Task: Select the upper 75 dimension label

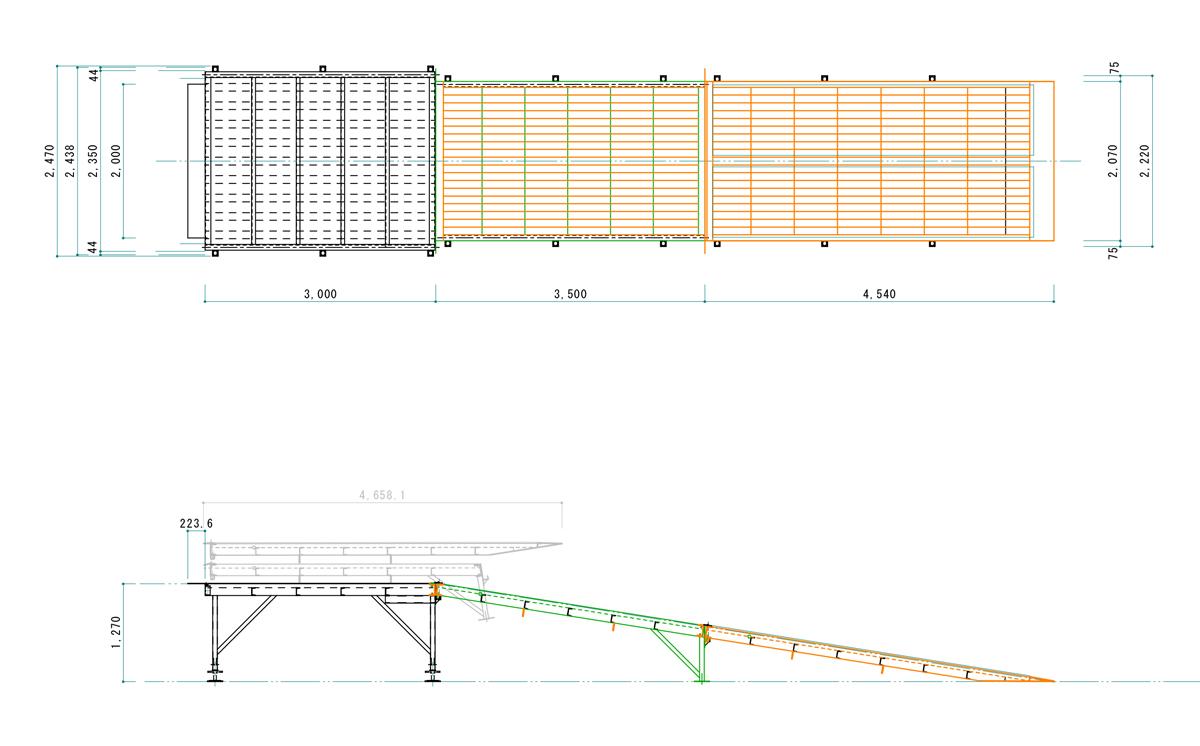Action: point(1114,68)
